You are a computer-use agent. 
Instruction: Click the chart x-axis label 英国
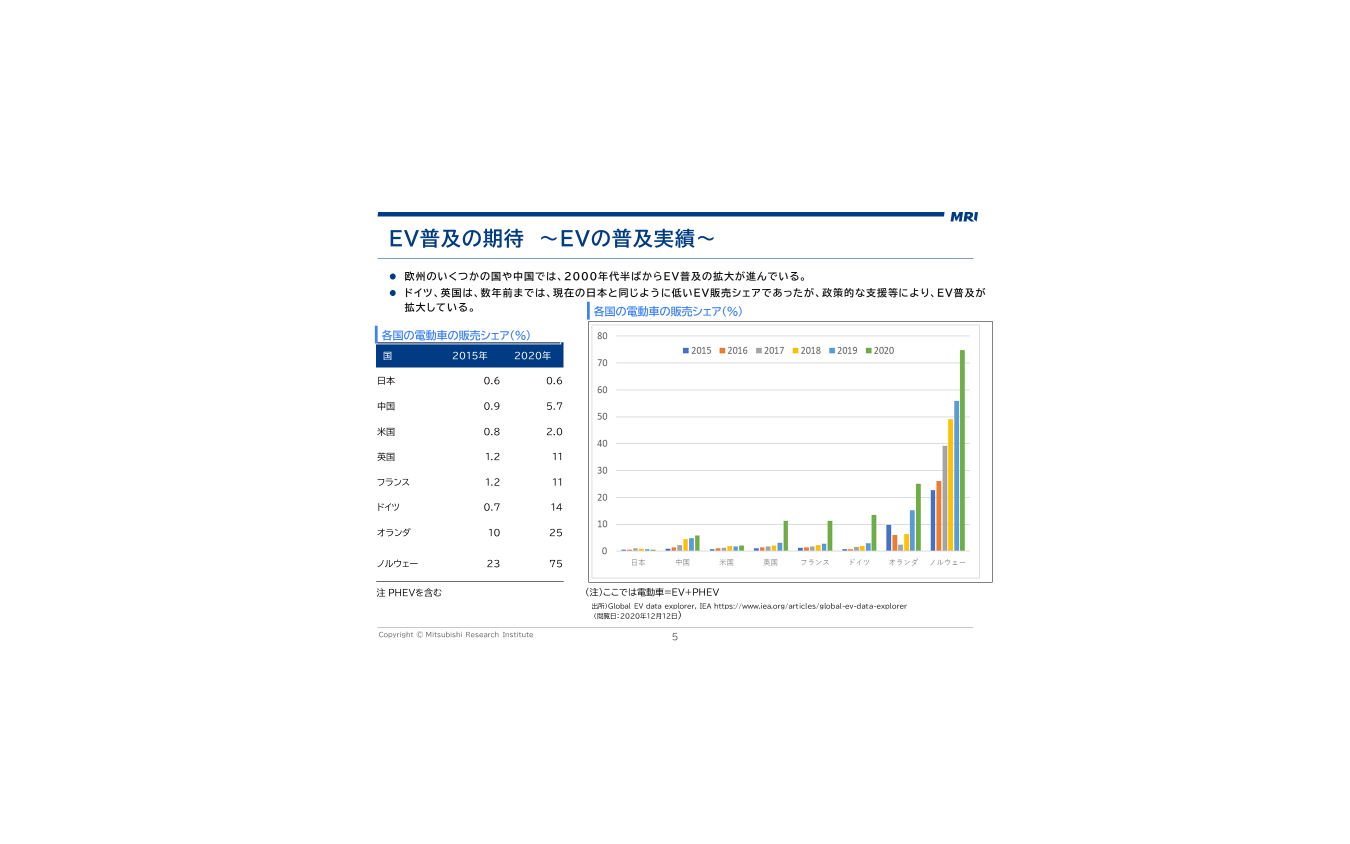coord(771,563)
